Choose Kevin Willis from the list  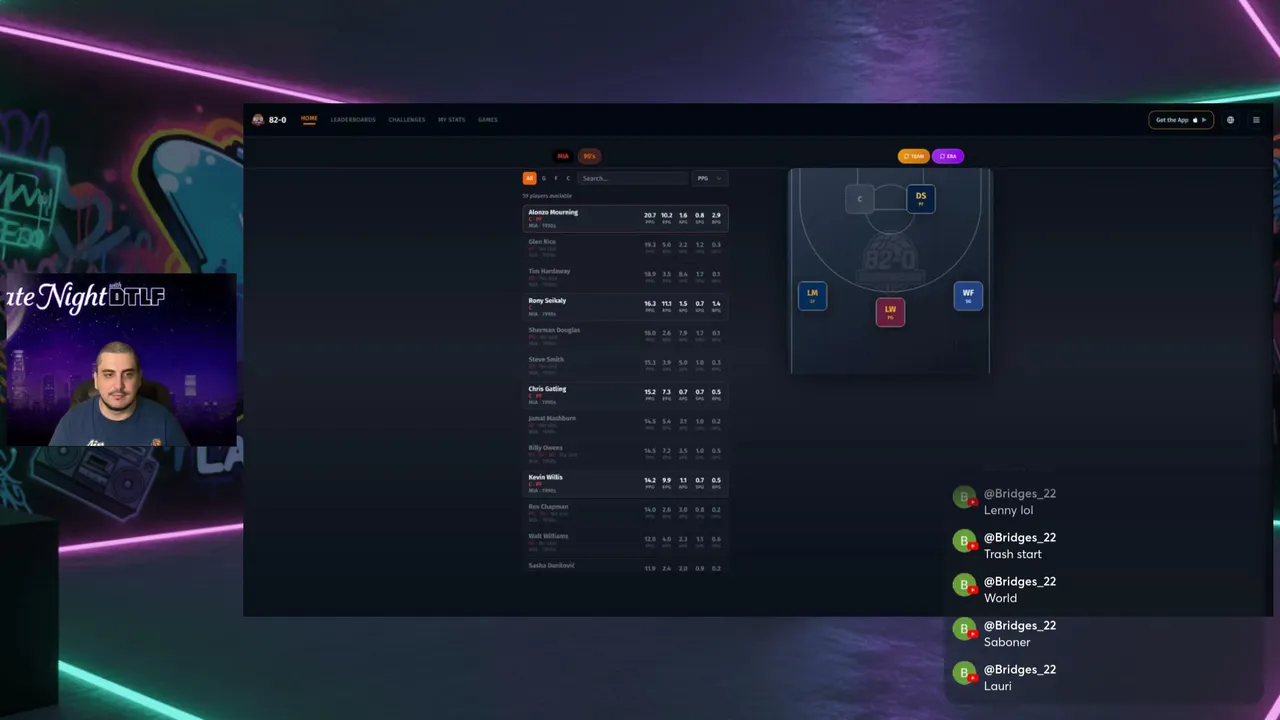(x=625, y=483)
